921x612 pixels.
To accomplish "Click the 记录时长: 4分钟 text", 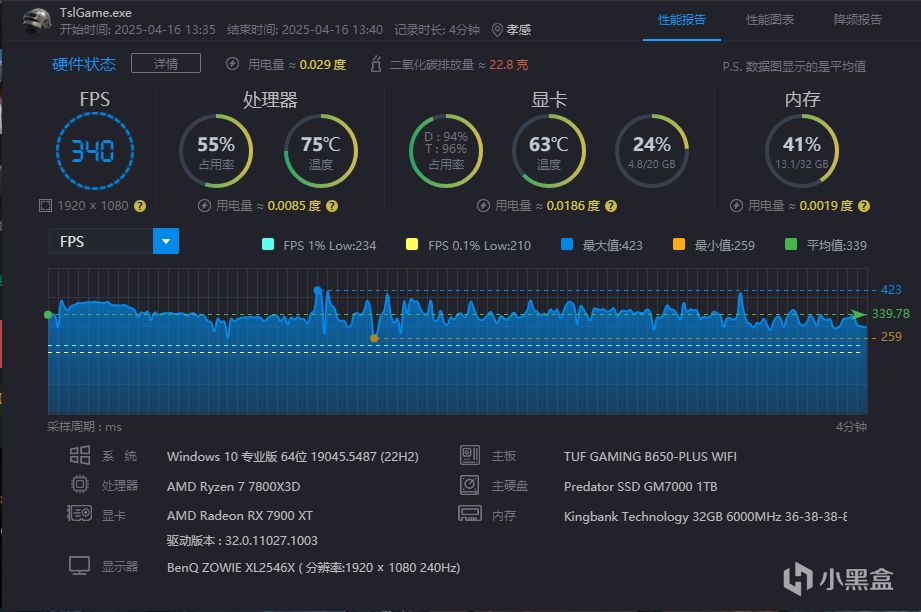I will point(437,30).
